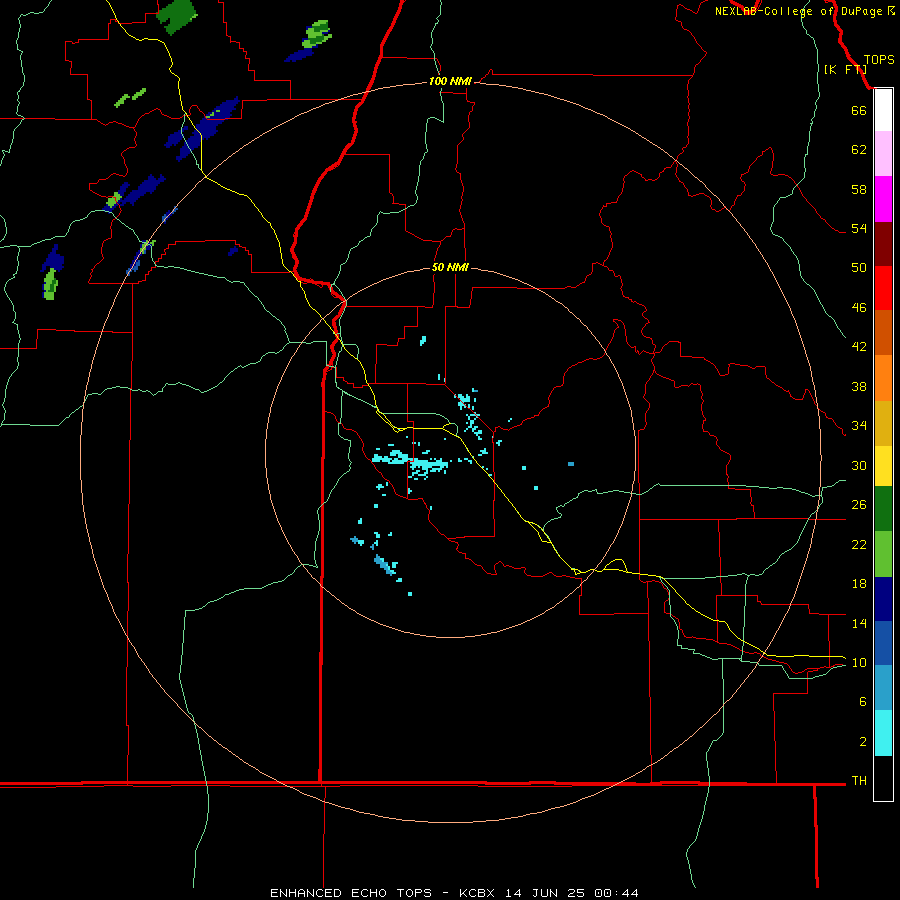Click the bright orange legend swatch
Screen dimensions: 900x900
coord(883,378)
